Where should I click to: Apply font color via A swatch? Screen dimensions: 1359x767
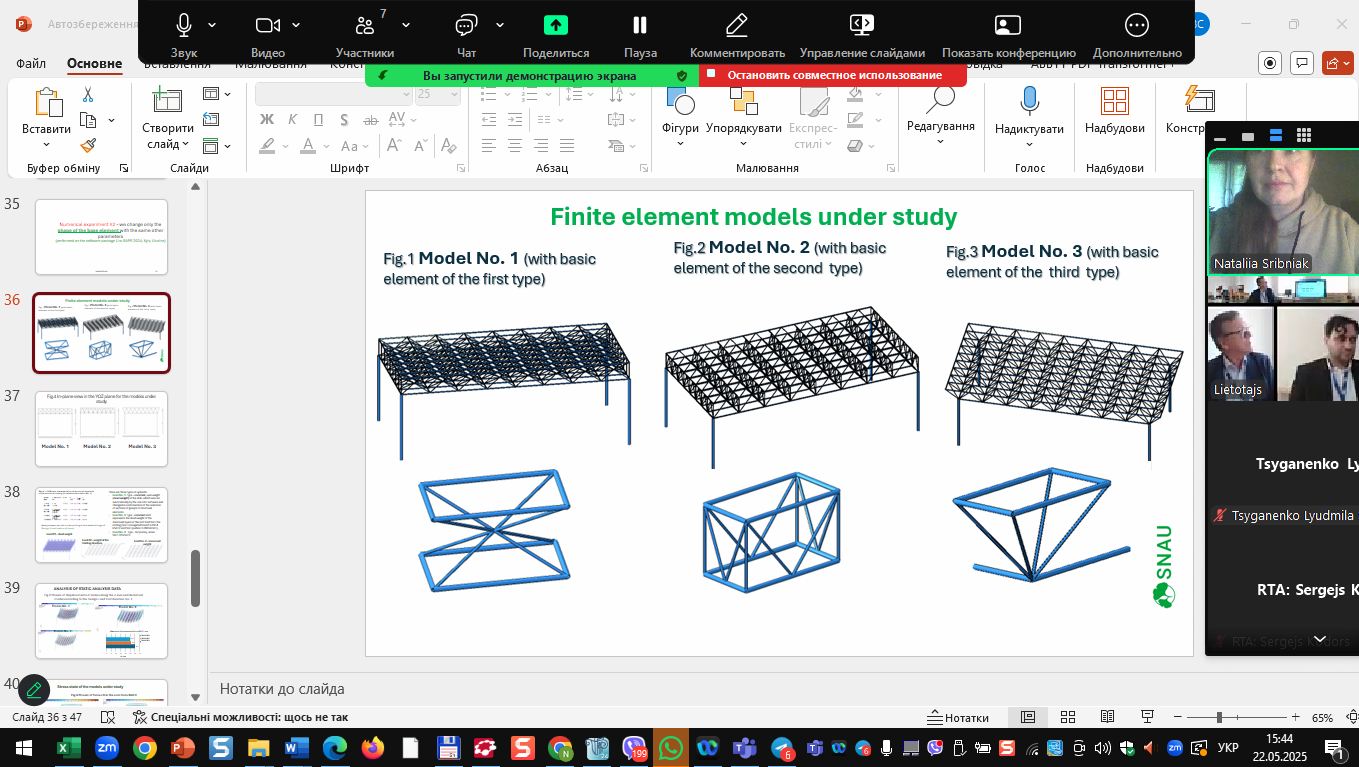click(x=309, y=146)
